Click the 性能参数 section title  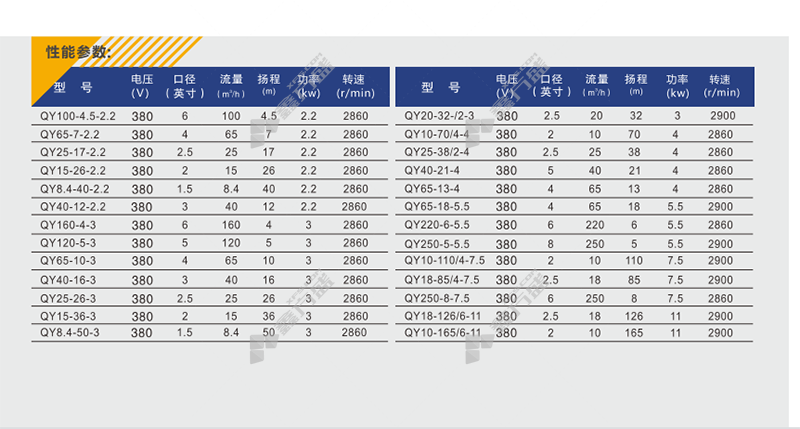pyautogui.click(x=77, y=52)
